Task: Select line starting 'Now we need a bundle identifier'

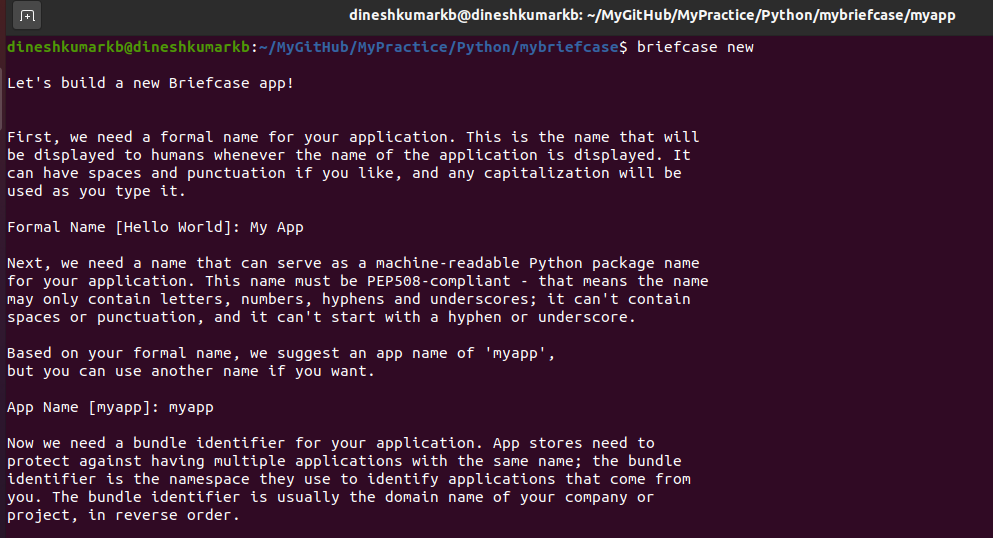Action: 331,443
